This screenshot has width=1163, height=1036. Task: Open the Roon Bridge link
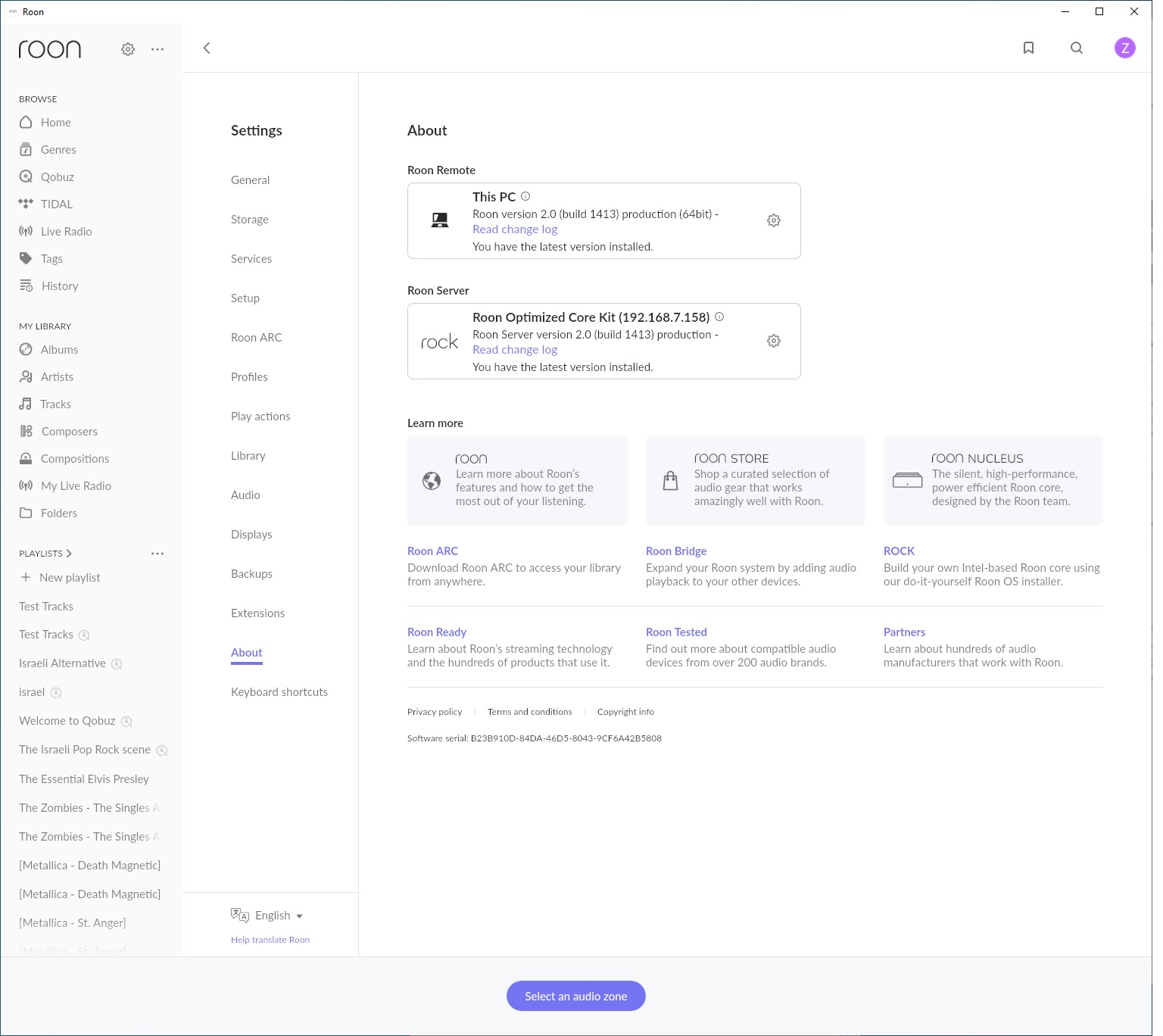click(x=676, y=551)
